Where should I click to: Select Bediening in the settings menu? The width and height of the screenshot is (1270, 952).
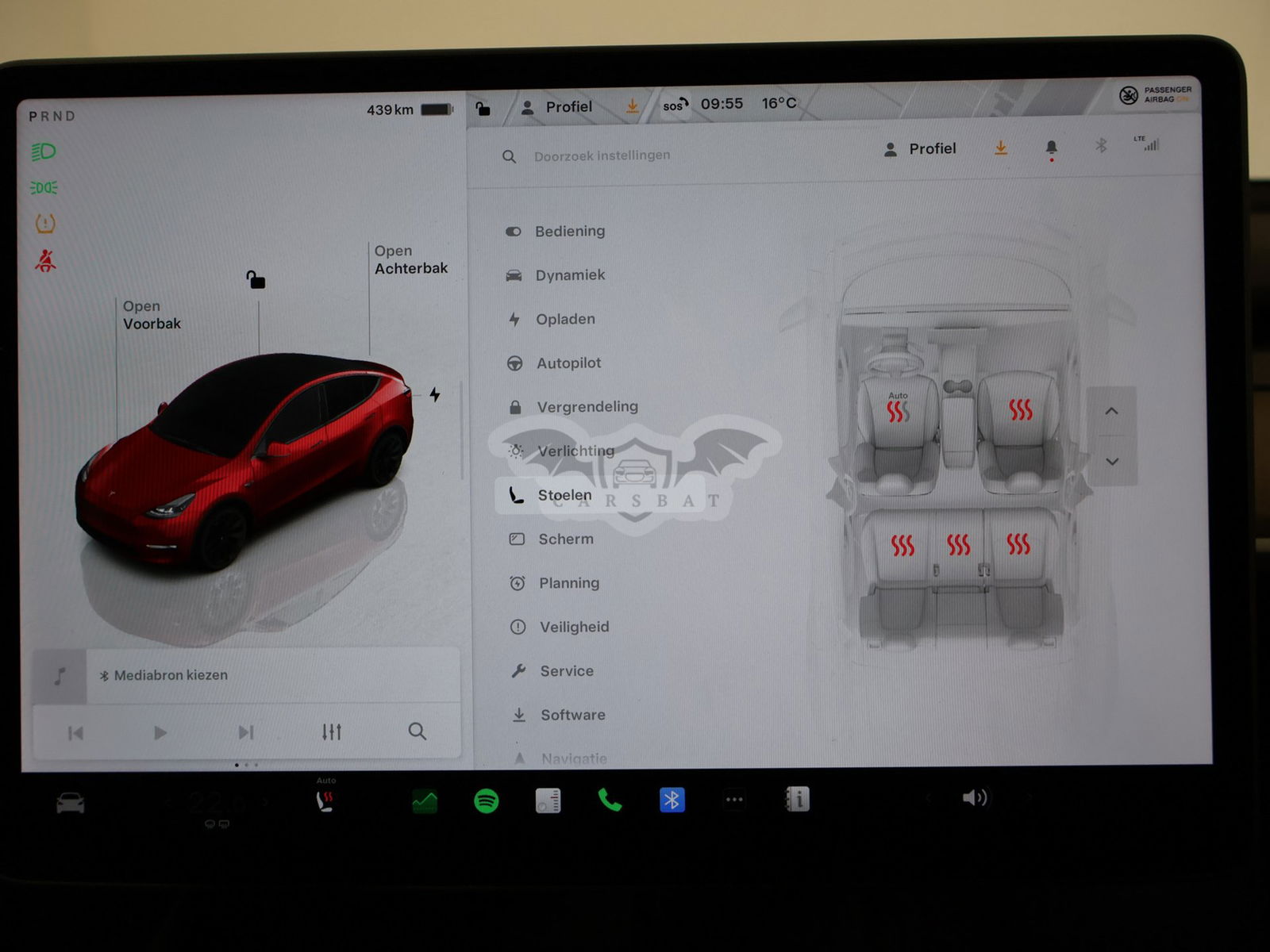point(569,231)
